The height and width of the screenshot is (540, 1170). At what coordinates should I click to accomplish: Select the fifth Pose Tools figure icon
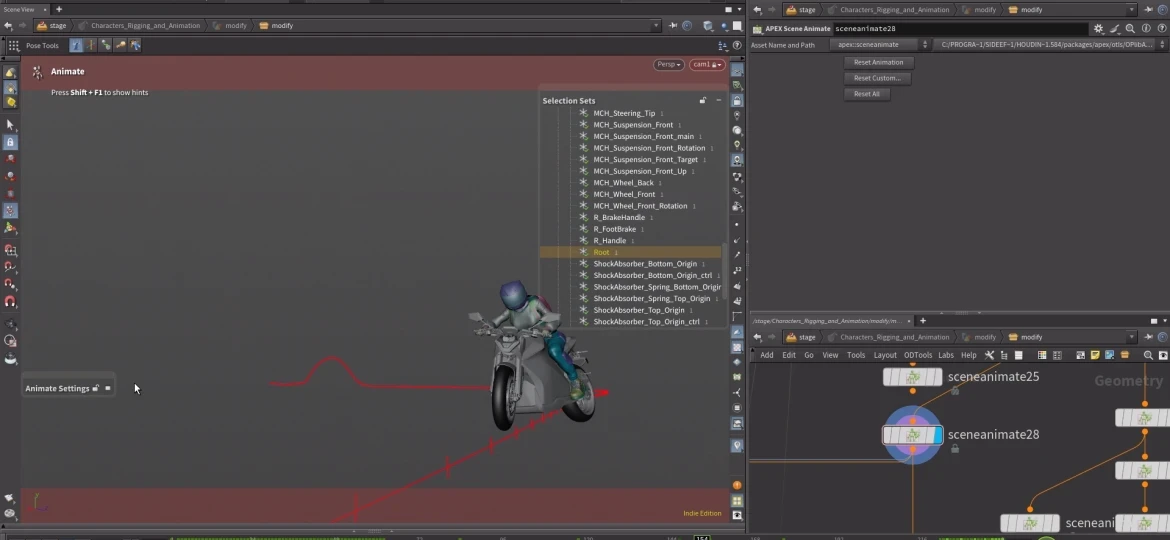(x=135, y=45)
